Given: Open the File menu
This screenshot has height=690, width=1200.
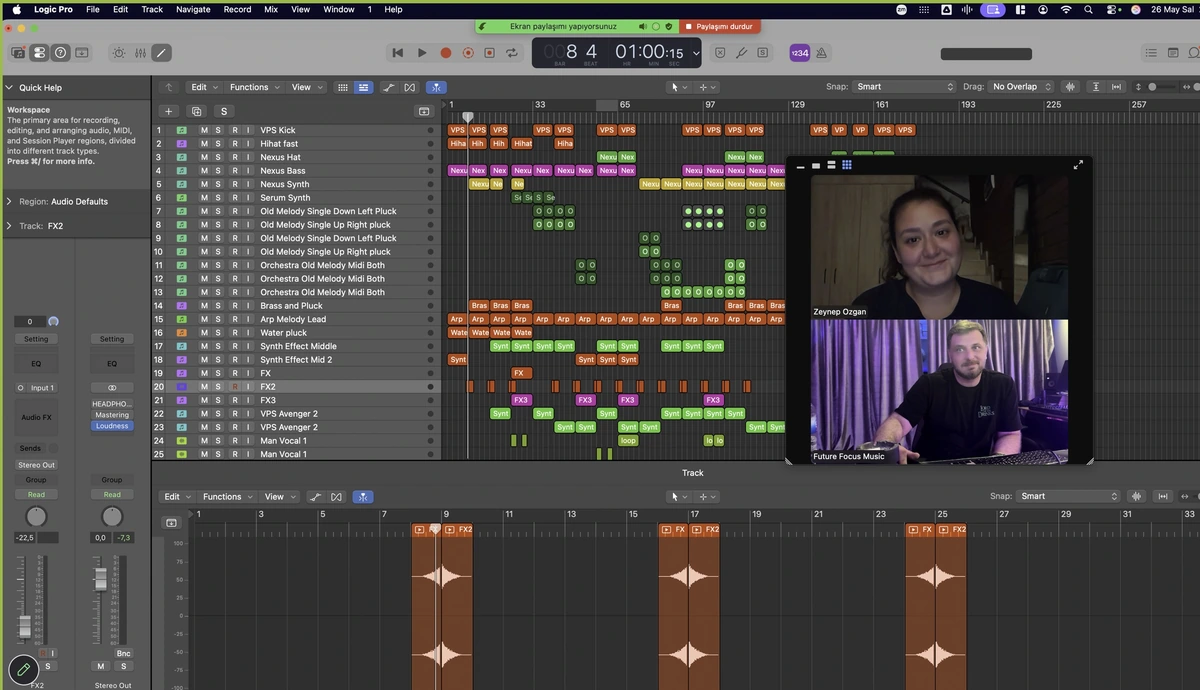Looking at the screenshot, I should pyautogui.click(x=92, y=9).
